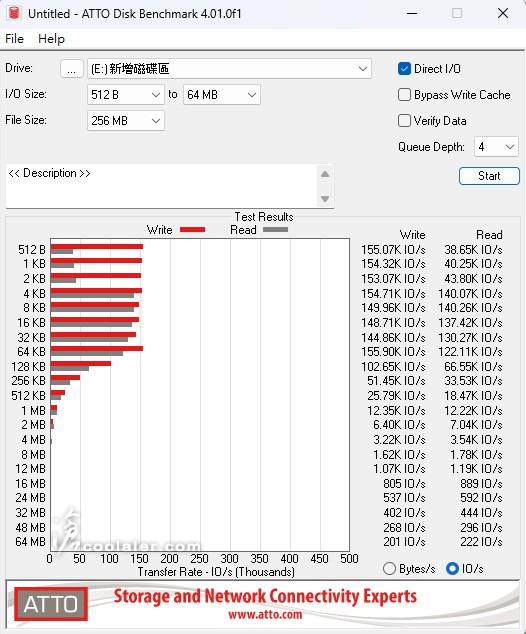Click the 4 KB read value 140.07K IO/s
The image size is (526, 634).
point(470,294)
